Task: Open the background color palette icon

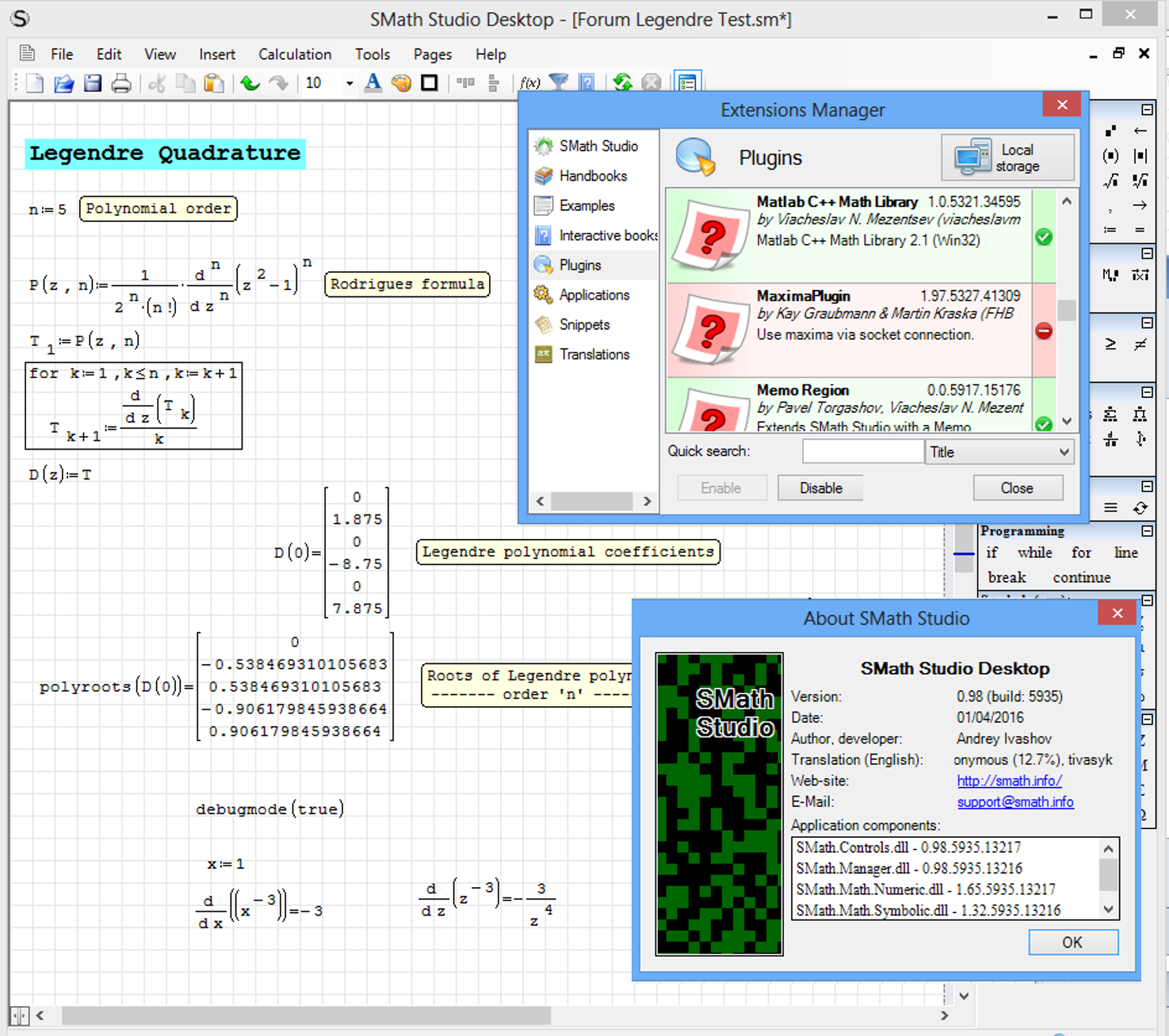Action: (x=401, y=83)
